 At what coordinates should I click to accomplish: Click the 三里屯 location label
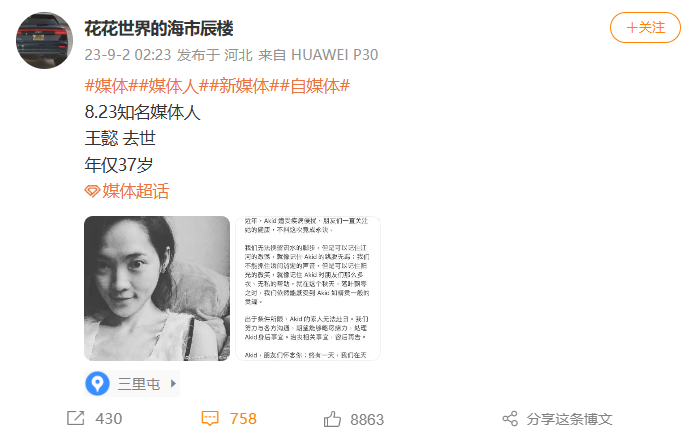click(139, 384)
